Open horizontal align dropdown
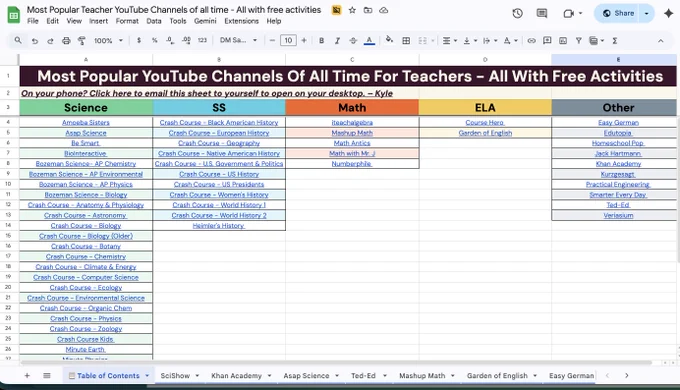 [x=449, y=40]
